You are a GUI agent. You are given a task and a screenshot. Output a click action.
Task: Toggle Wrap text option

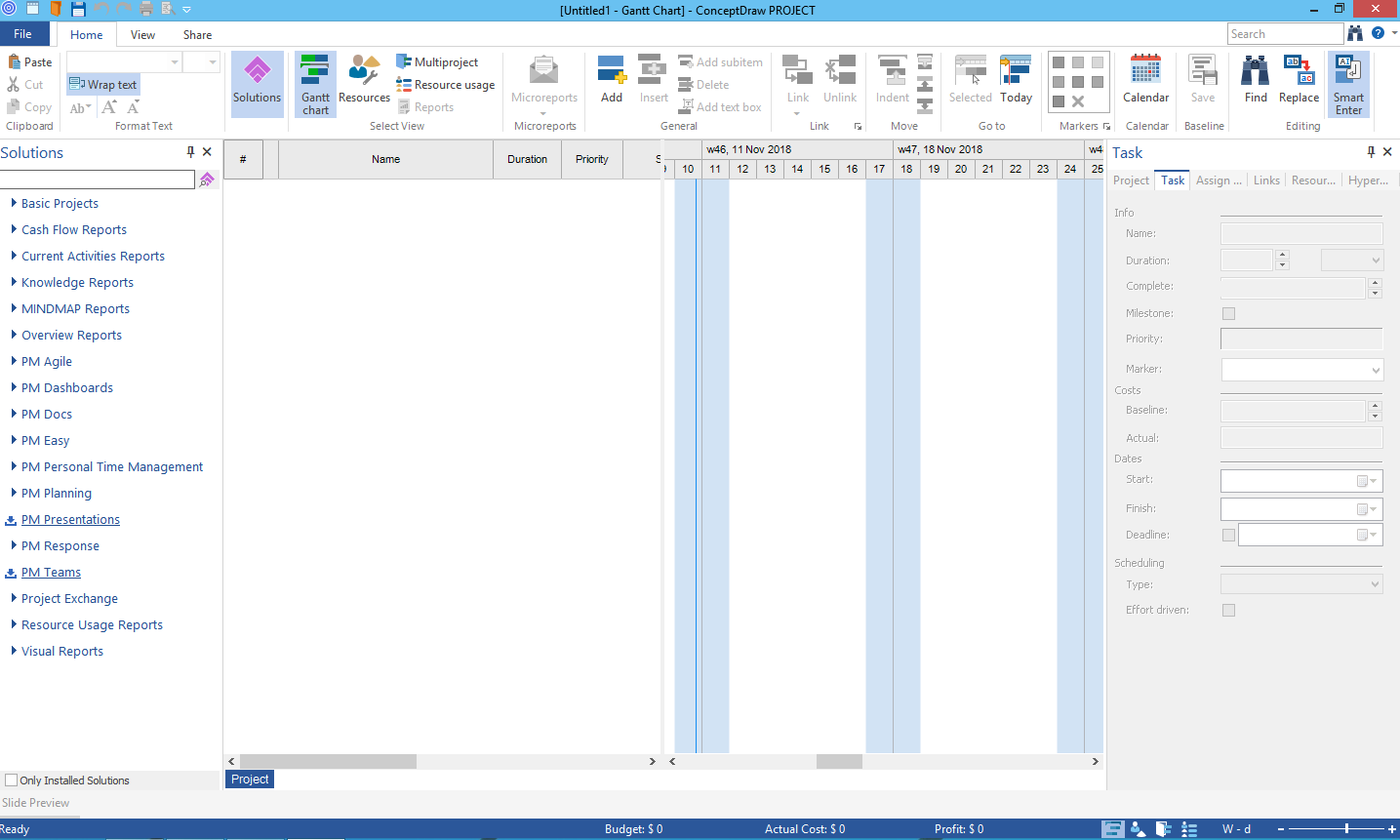pos(103,85)
